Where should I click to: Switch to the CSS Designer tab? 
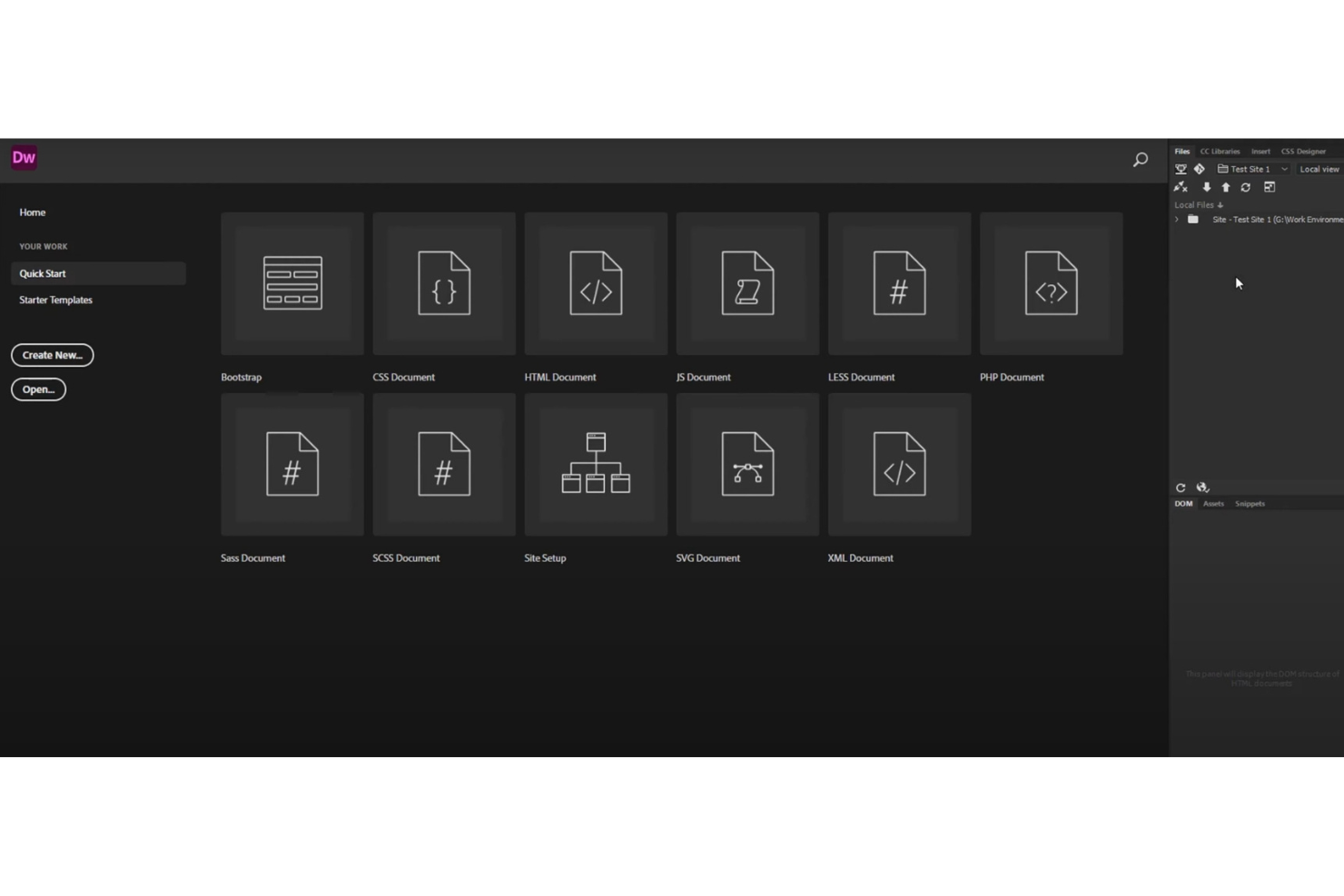[x=1303, y=152]
